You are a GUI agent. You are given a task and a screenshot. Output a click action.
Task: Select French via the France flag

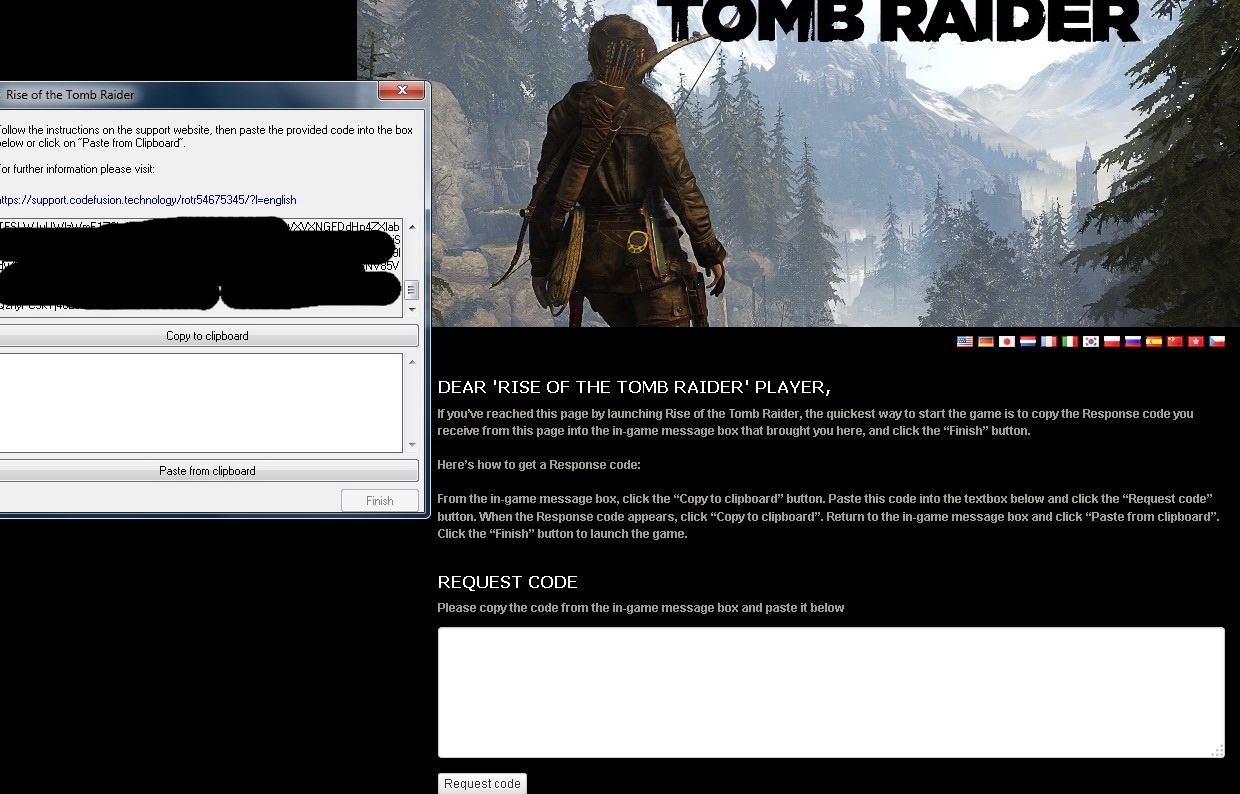coord(1049,342)
